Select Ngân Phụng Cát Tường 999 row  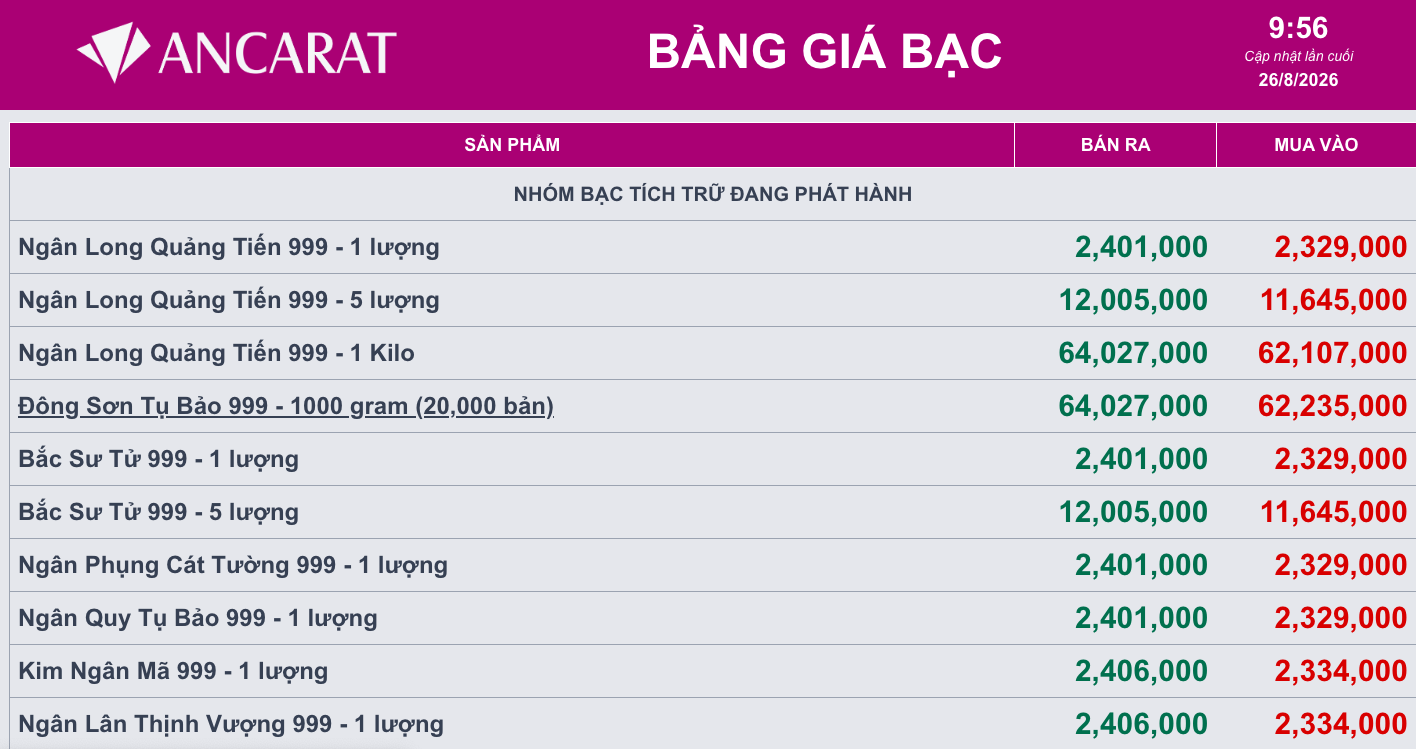tap(713, 565)
